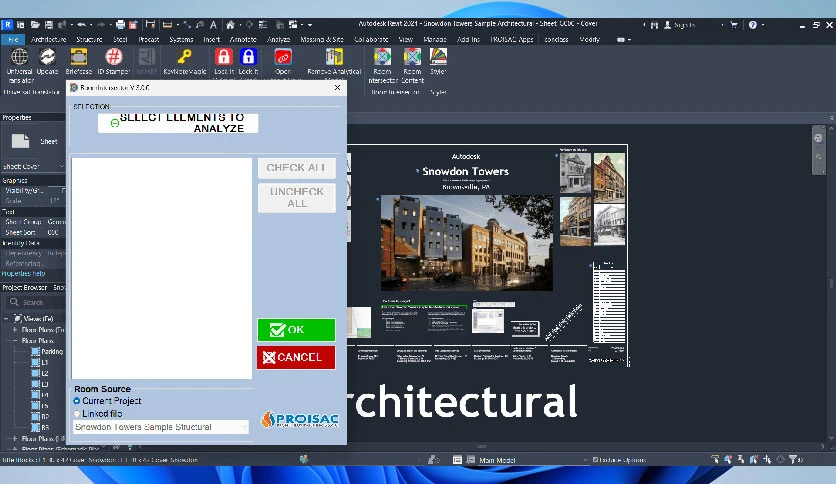Click the PROISAC logo in dialog
836x484 pixels.
pos(300,420)
